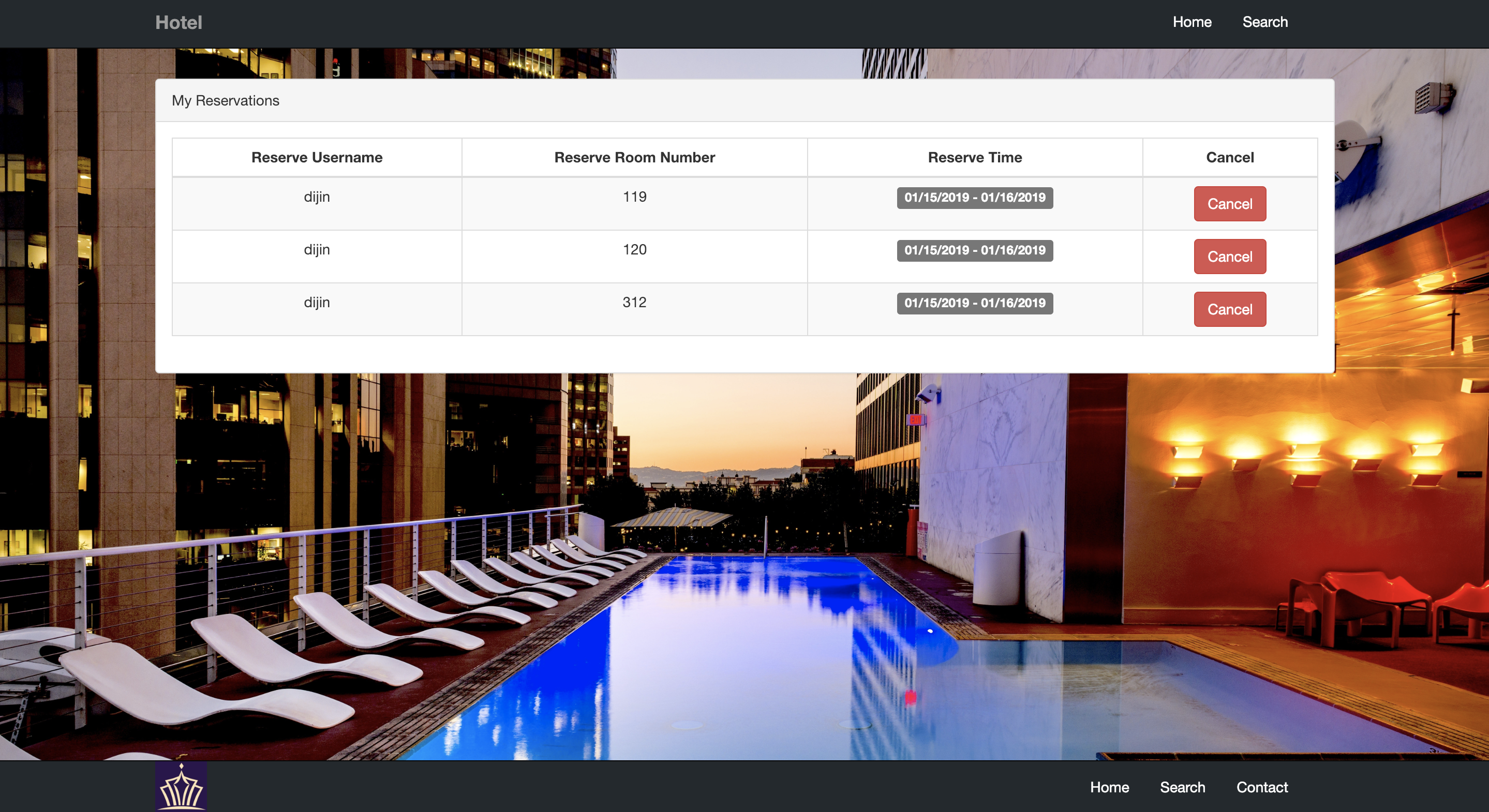
Task: Click username dijin in first row
Action: 317,197
